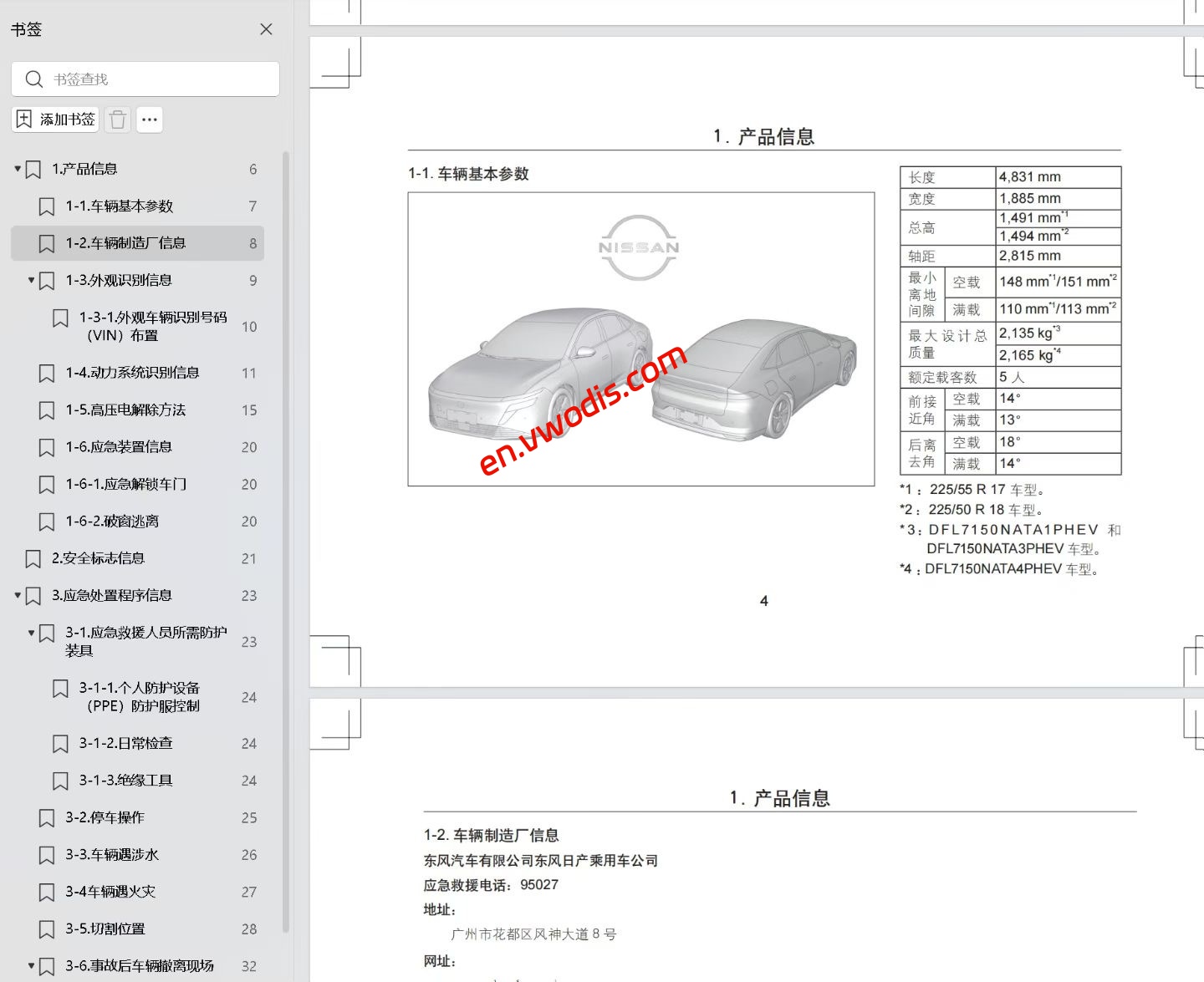Click bookmark icon beside 2.安全标志信息
1204x982 pixels.
click(33, 557)
